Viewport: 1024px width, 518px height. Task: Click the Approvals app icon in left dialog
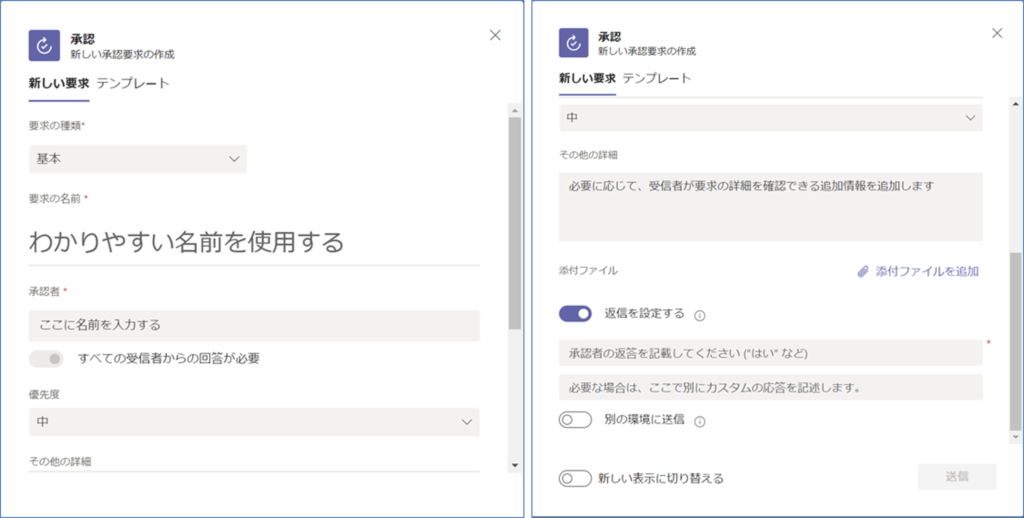(x=44, y=45)
